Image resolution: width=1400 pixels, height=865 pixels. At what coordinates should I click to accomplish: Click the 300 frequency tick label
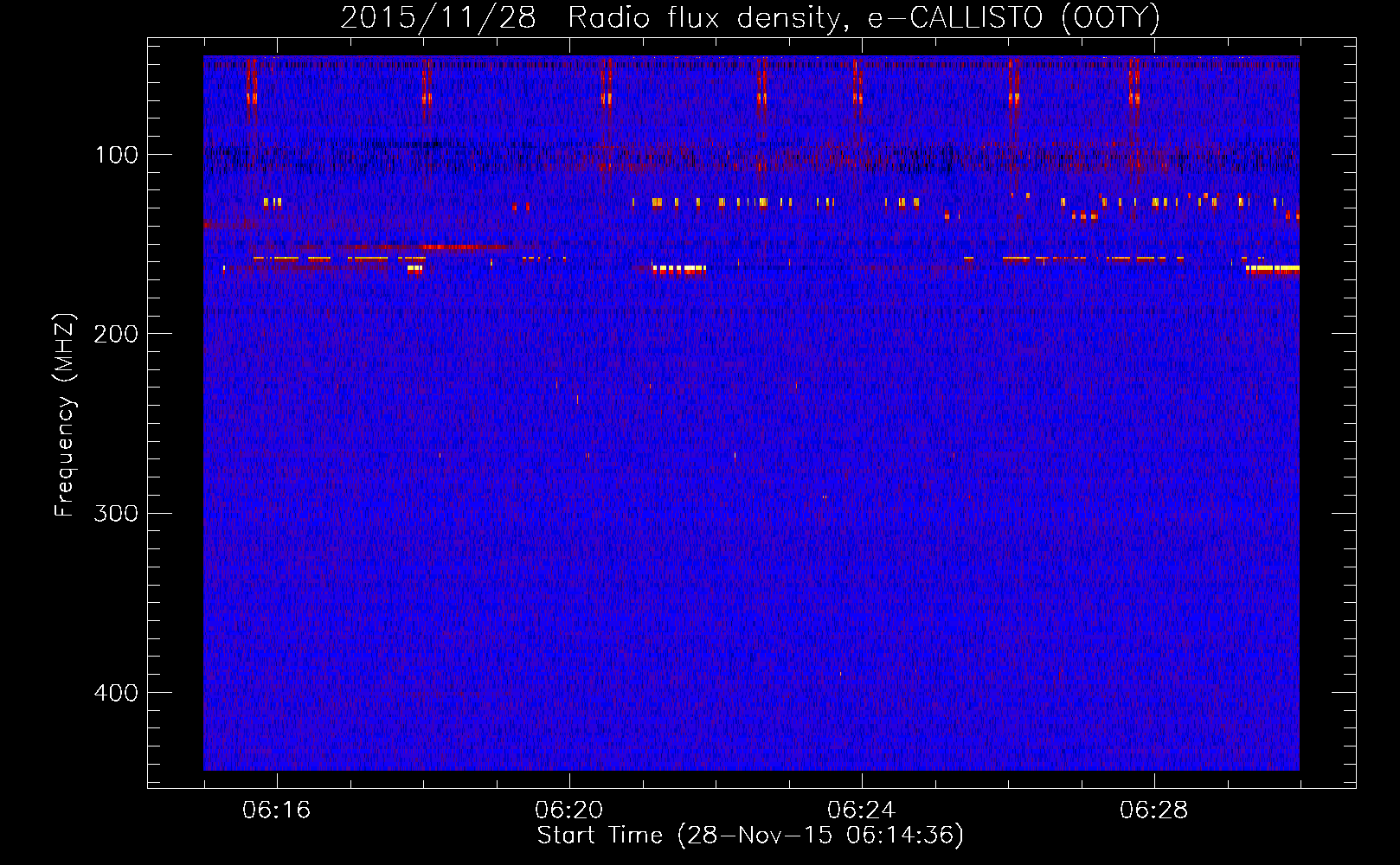(x=116, y=513)
